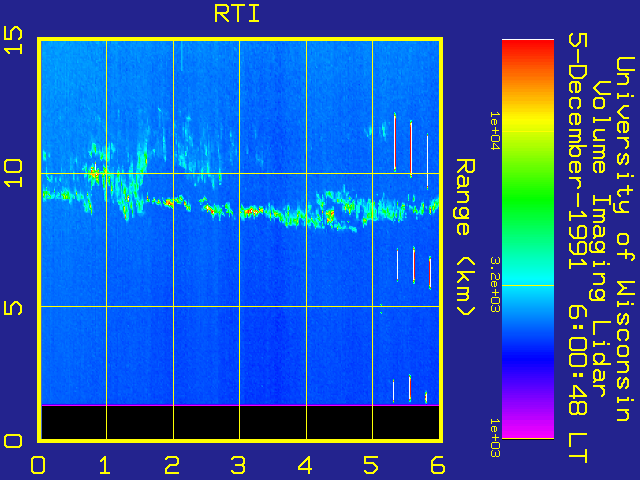This screenshot has height=480, width=640.
Task: Click the black no-data band in the plot
Action: pyautogui.click(x=240, y=422)
